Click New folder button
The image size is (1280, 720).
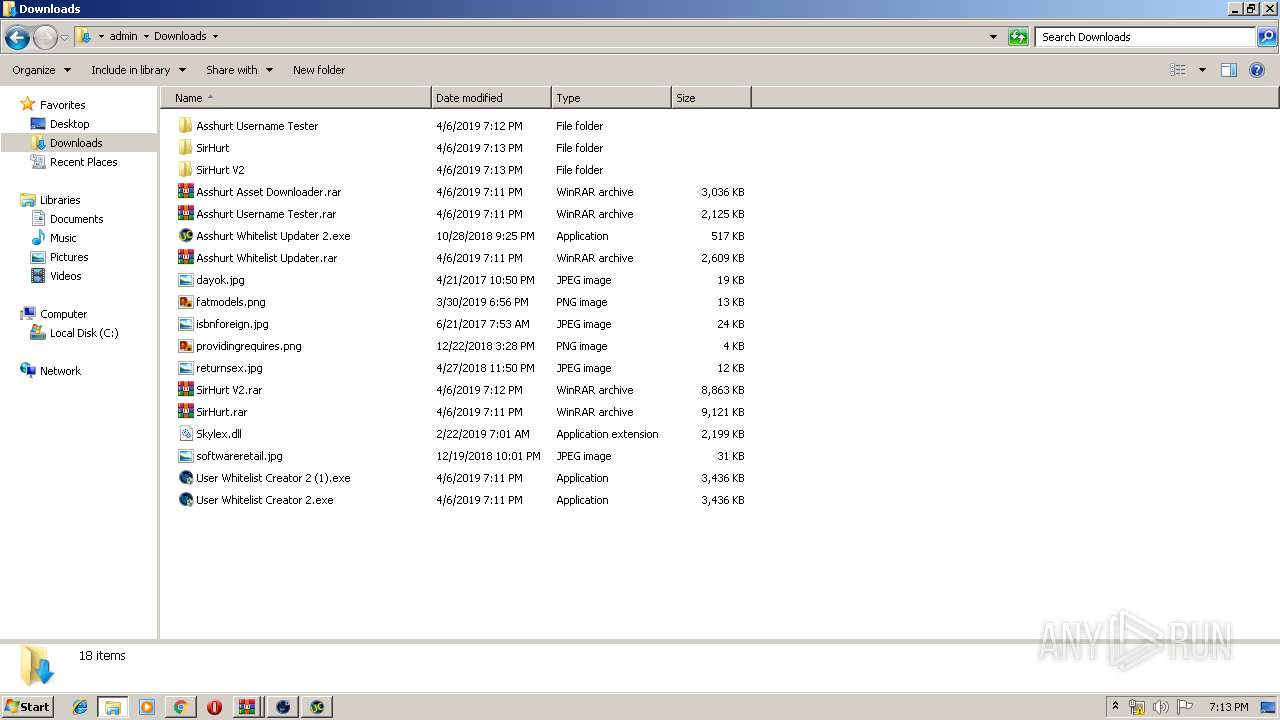coord(319,70)
